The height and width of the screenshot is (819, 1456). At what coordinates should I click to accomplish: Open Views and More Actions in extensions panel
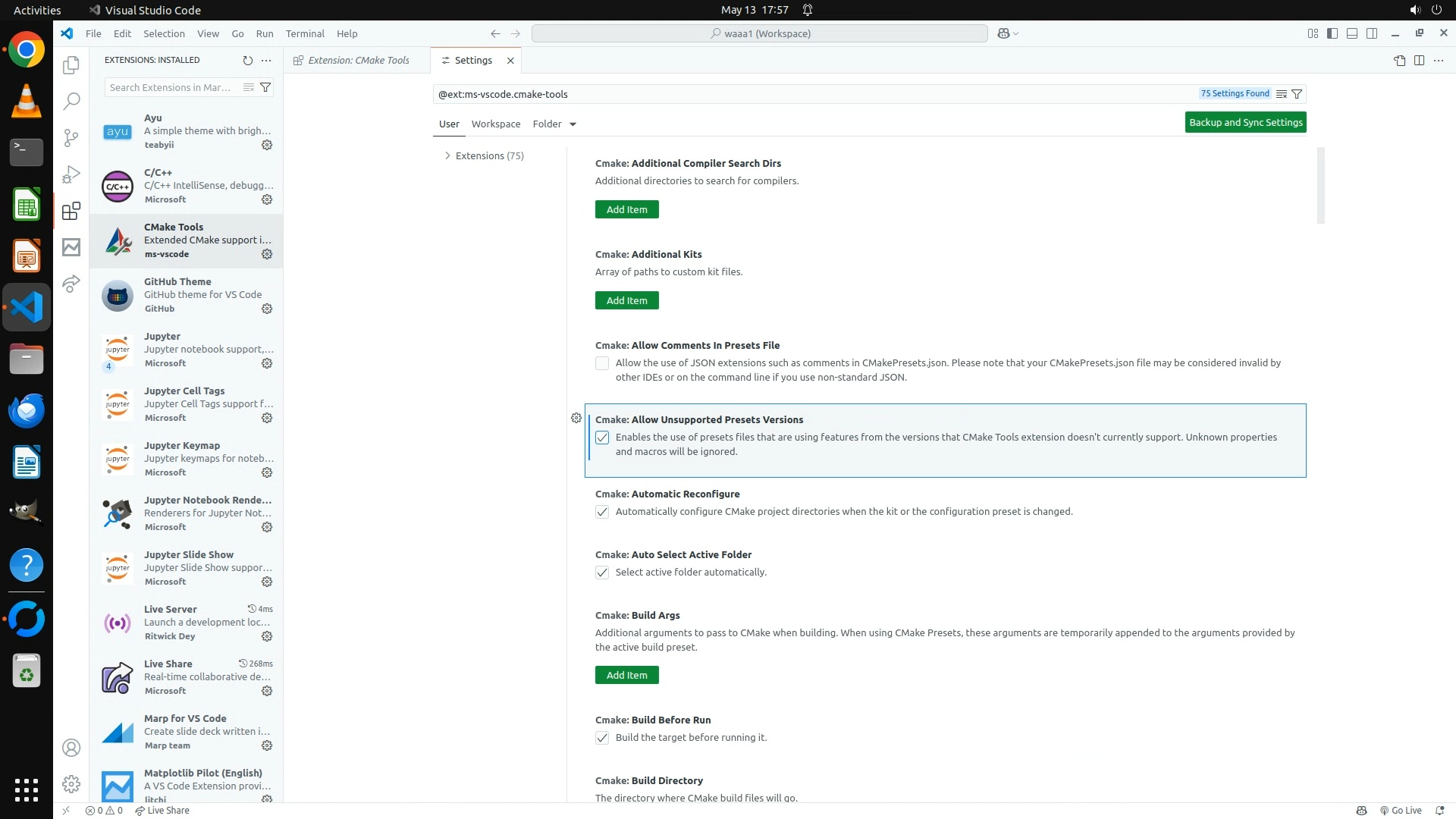(266, 60)
